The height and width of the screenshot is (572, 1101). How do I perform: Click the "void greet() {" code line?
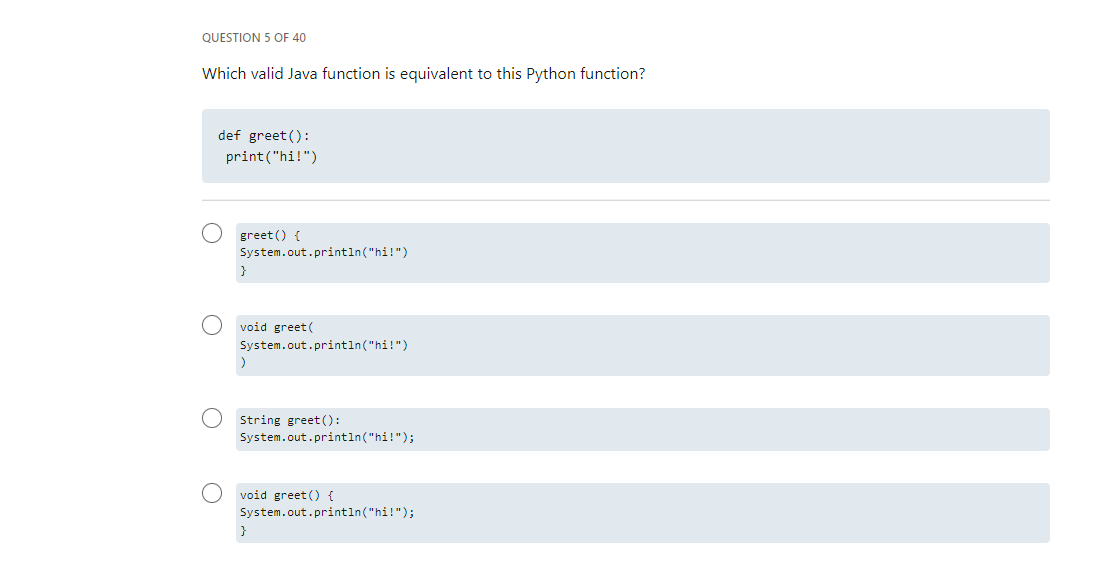point(286,495)
